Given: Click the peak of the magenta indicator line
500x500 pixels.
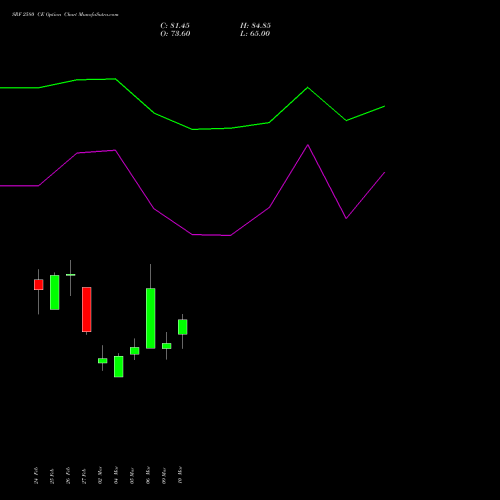Looking at the screenshot, I should tap(308, 145).
